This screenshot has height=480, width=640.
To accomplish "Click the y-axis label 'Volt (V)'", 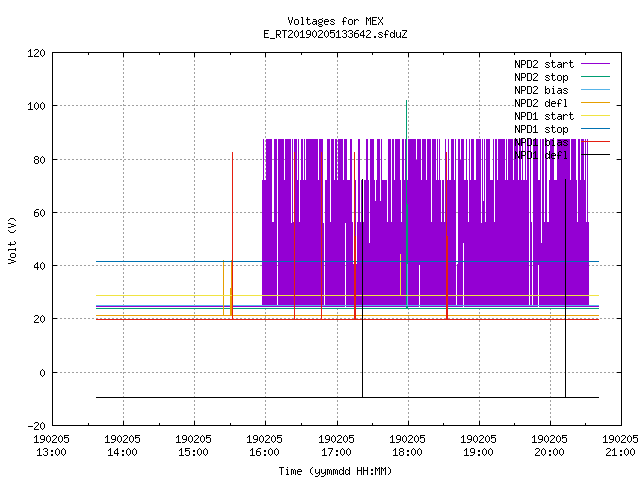I will [x=12, y=240].
